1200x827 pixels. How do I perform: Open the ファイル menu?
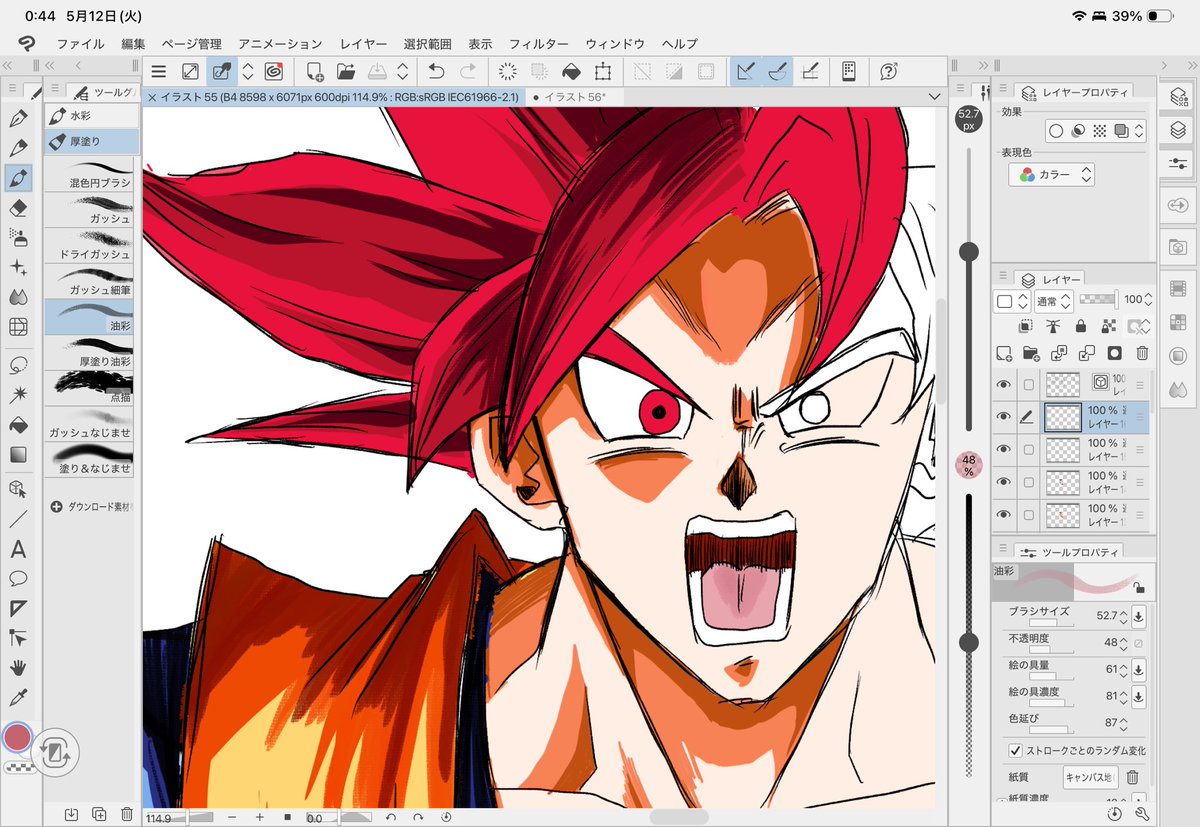(81, 44)
